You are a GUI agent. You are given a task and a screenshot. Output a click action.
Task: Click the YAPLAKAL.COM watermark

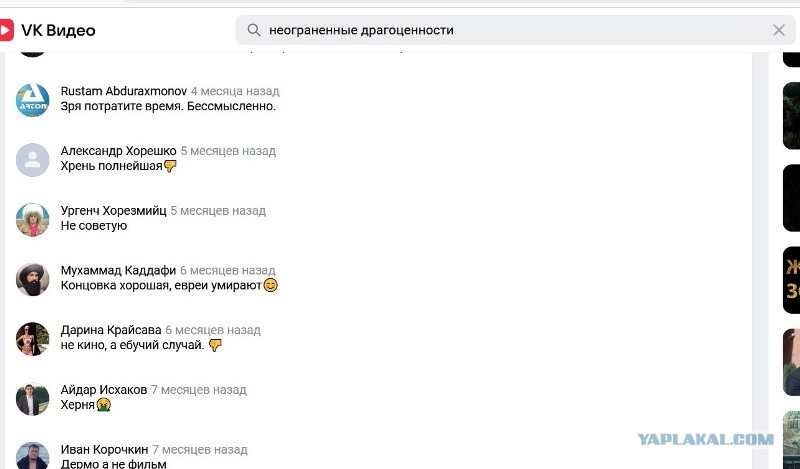pyautogui.click(x=706, y=439)
